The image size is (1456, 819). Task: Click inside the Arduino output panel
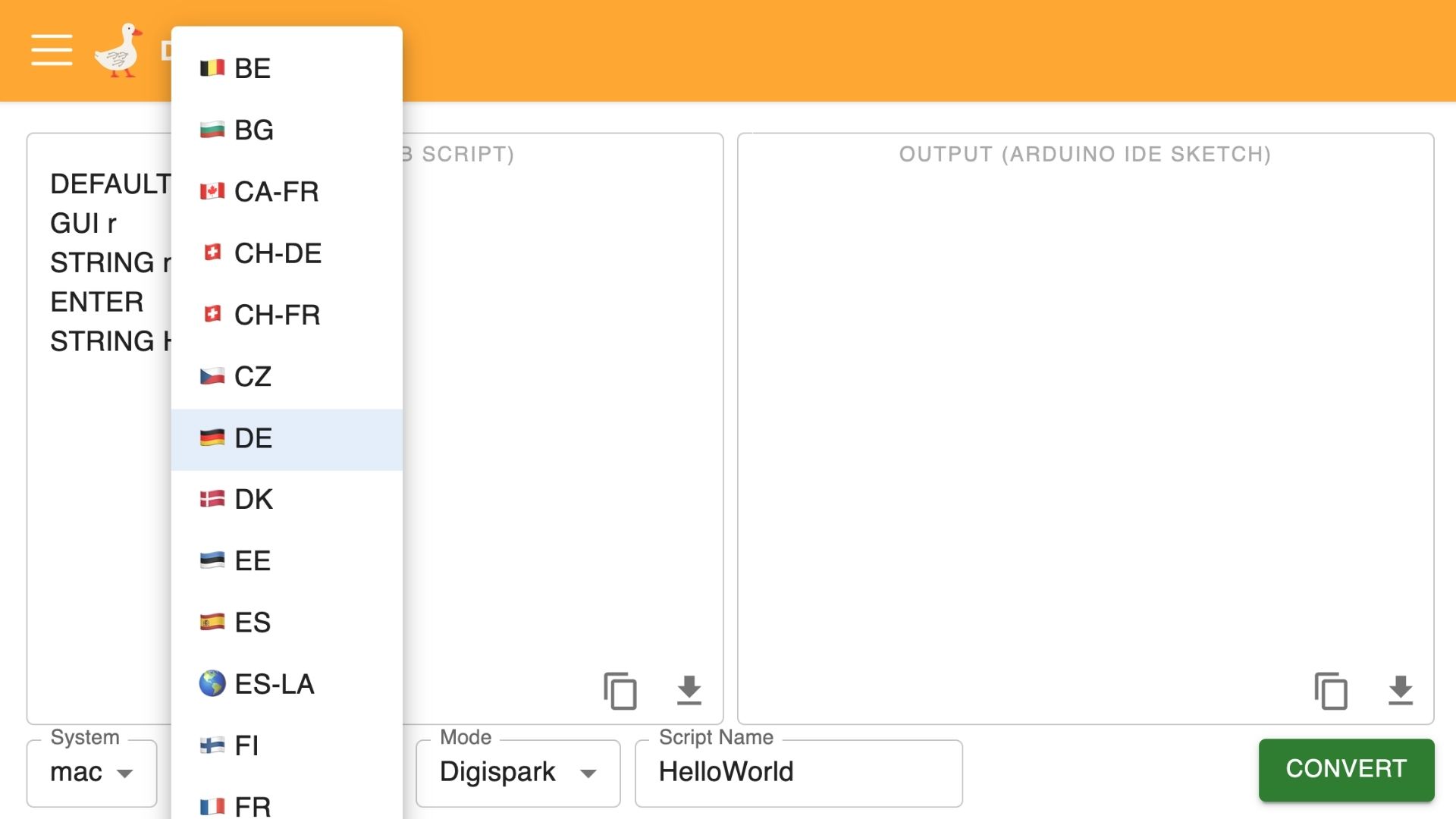click(1085, 428)
